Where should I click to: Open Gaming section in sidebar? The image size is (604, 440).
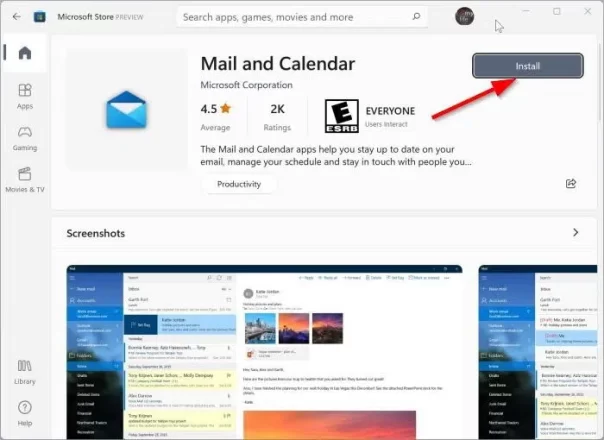pyautogui.click(x=25, y=139)
